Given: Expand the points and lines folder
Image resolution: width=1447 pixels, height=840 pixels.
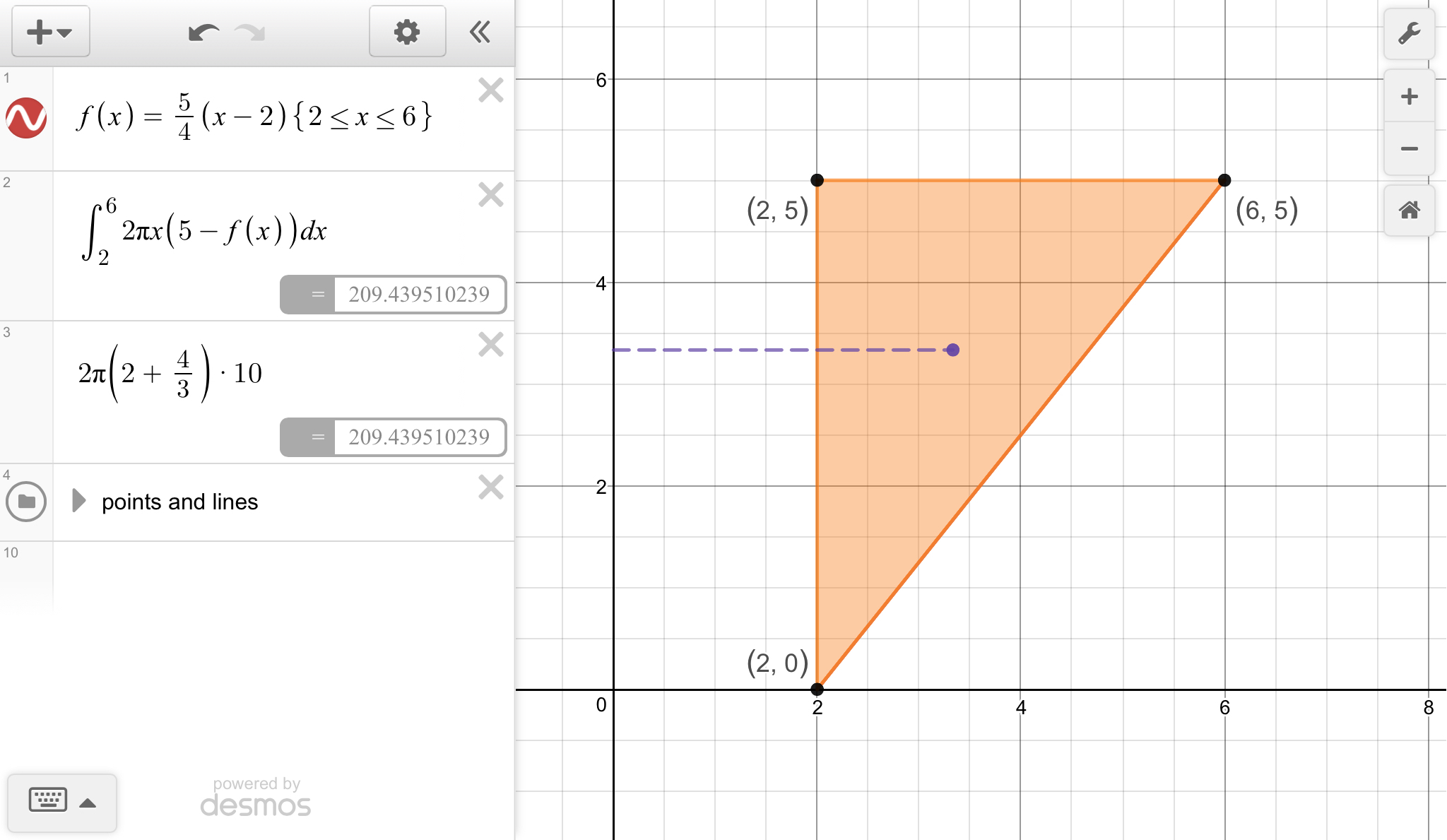Looking at the screenshot, I should pos(78,501).
